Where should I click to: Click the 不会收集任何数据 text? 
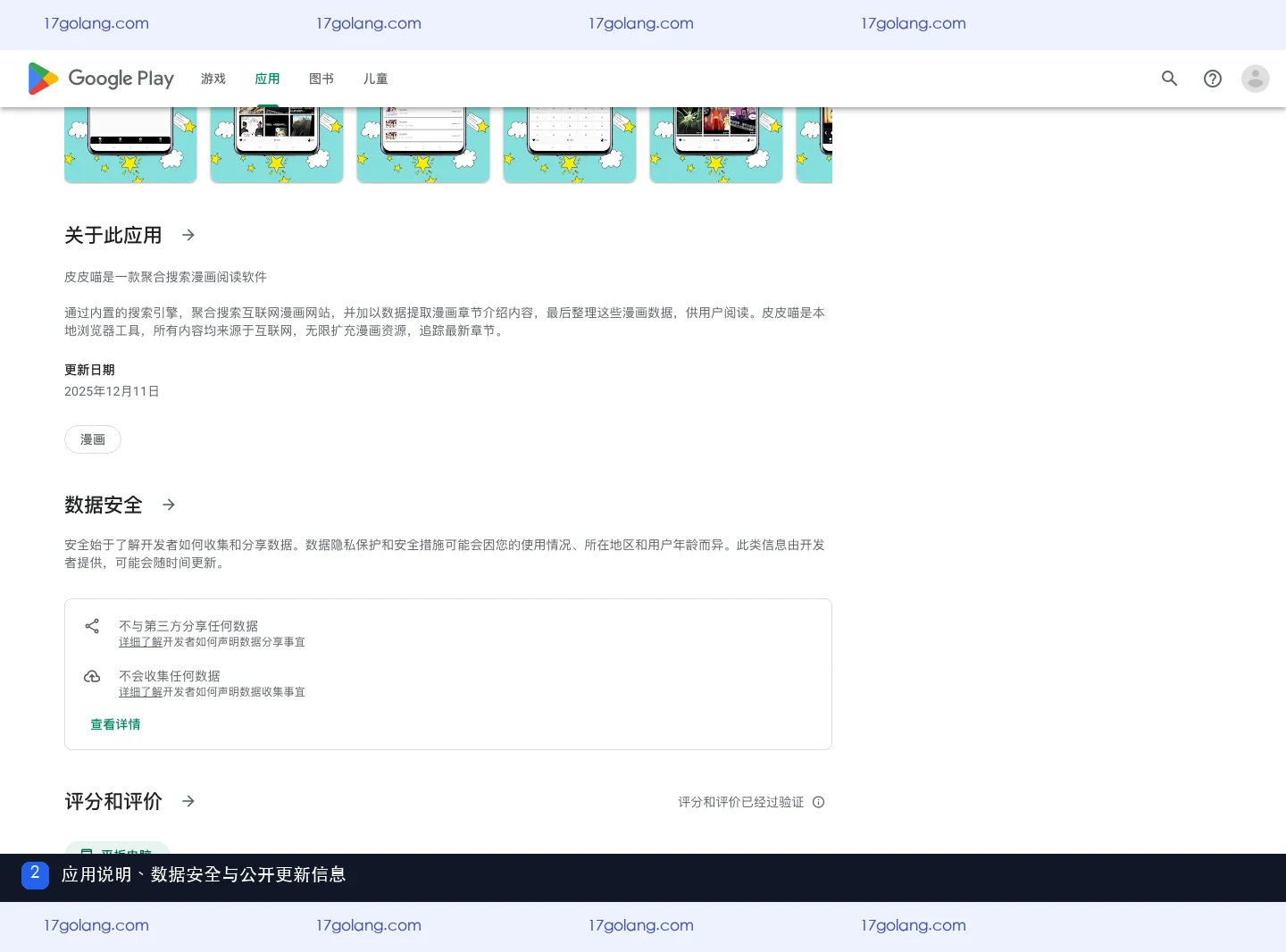pyautogui.click(x=170, y=676)
